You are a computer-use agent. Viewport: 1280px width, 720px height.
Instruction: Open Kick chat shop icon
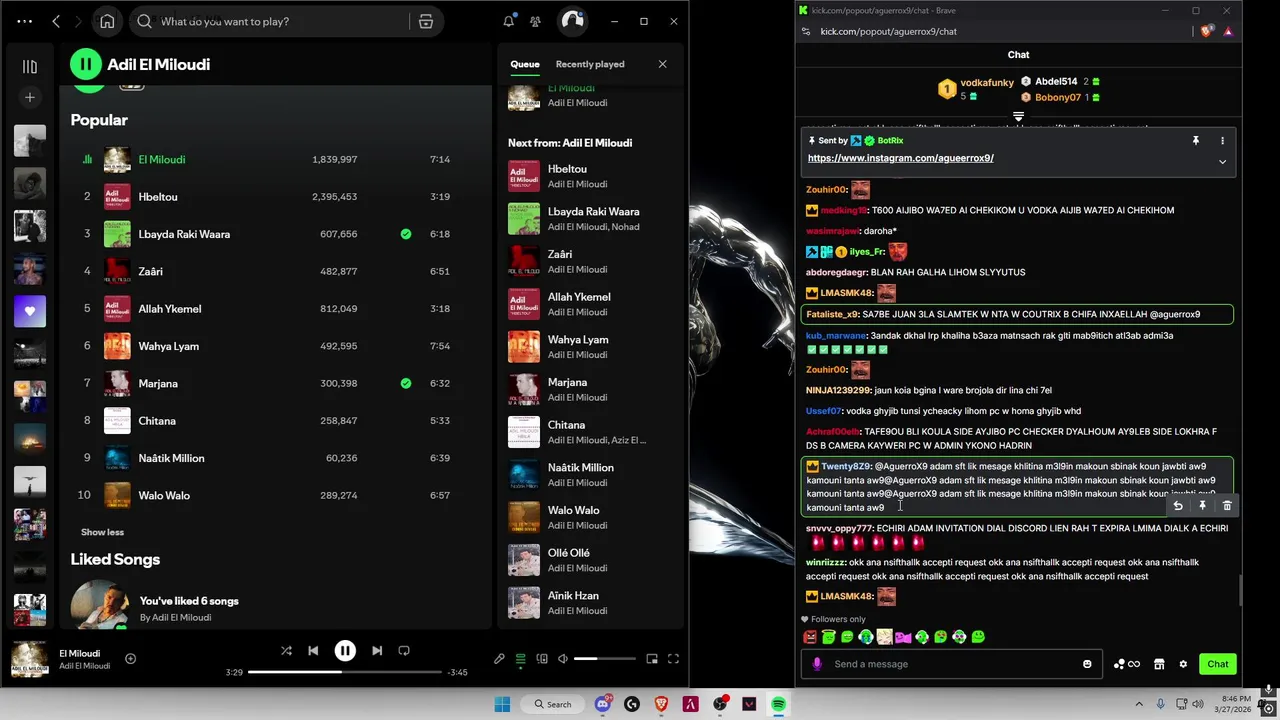point(1159,664)
